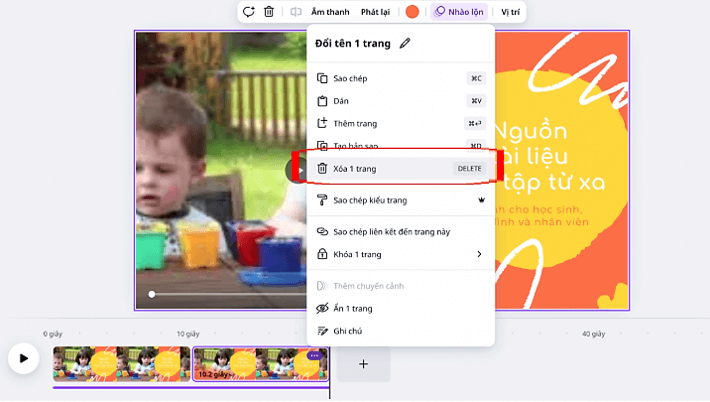Select Sao chép liên kết đến trang này
Screen dimensions: 710x402
point(401,232)
